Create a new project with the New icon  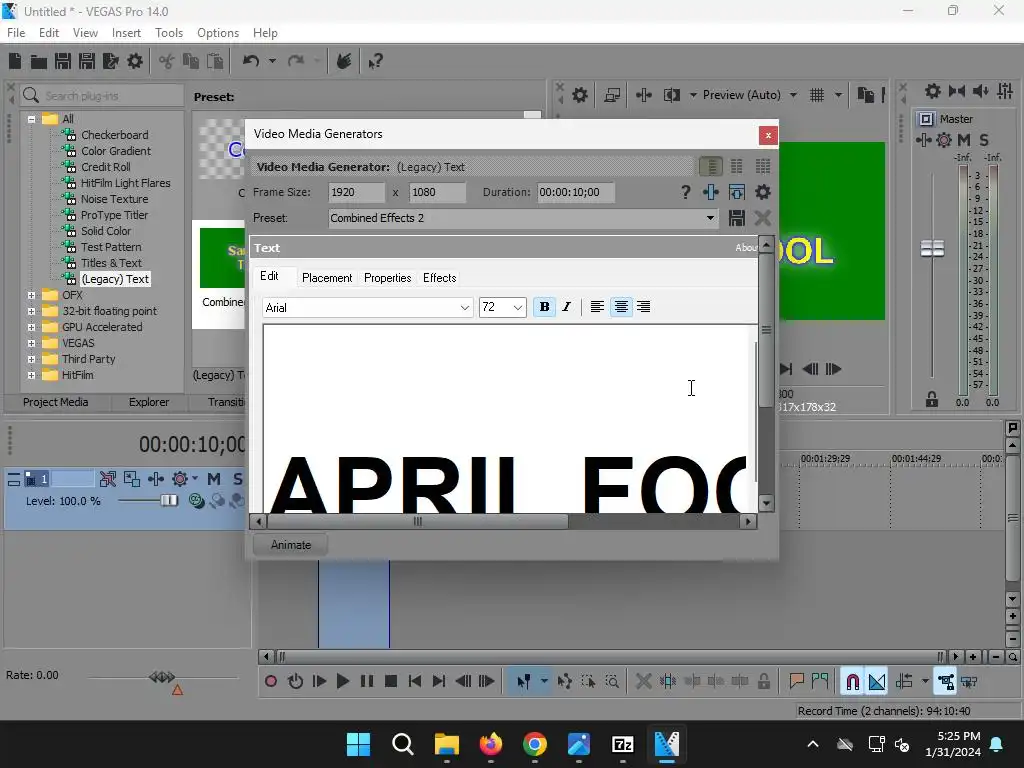pyautogui.click(x=15, y=61)
